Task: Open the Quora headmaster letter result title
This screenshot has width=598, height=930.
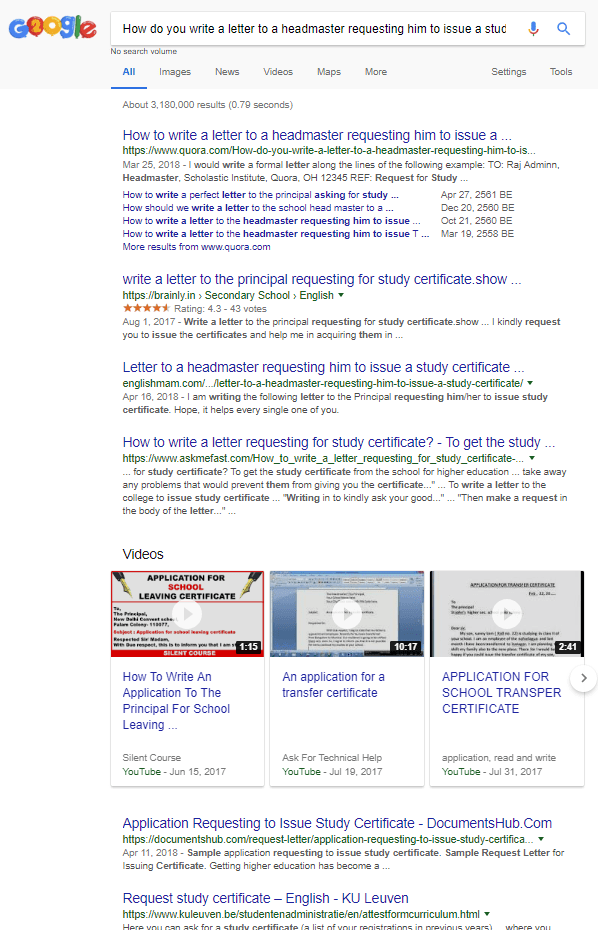Action: 317,135
